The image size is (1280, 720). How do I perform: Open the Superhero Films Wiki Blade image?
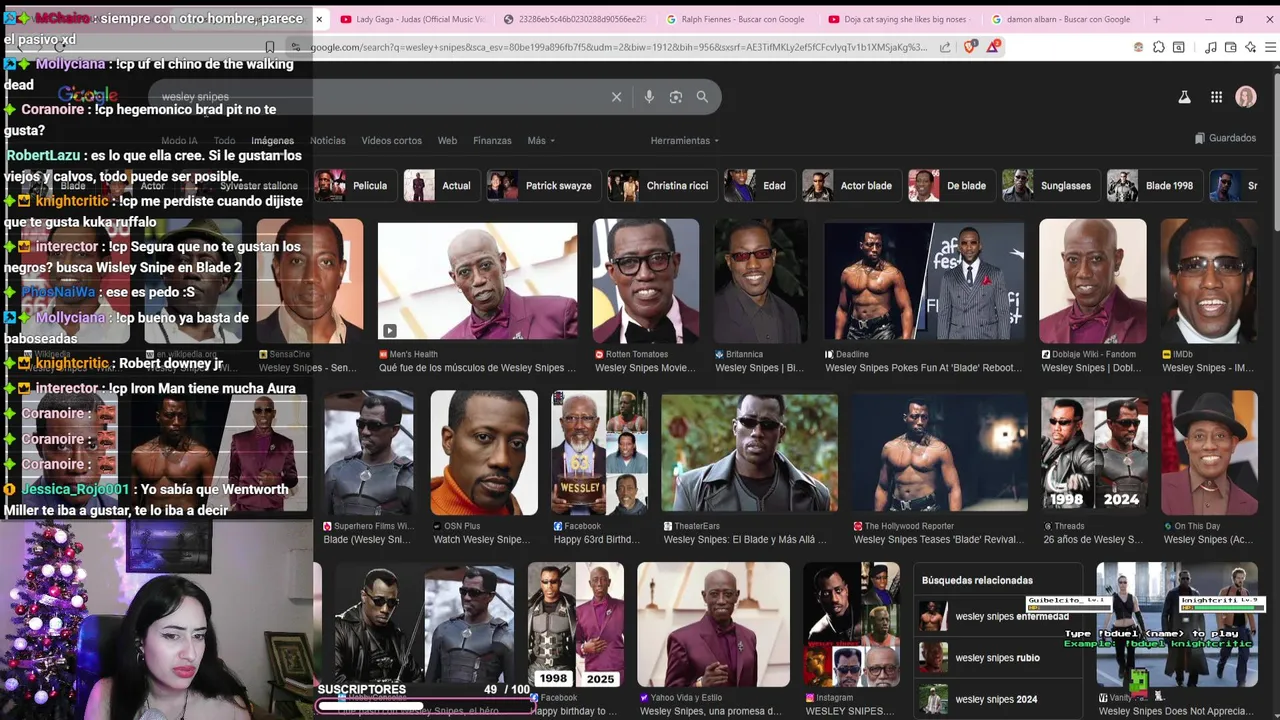368,453
